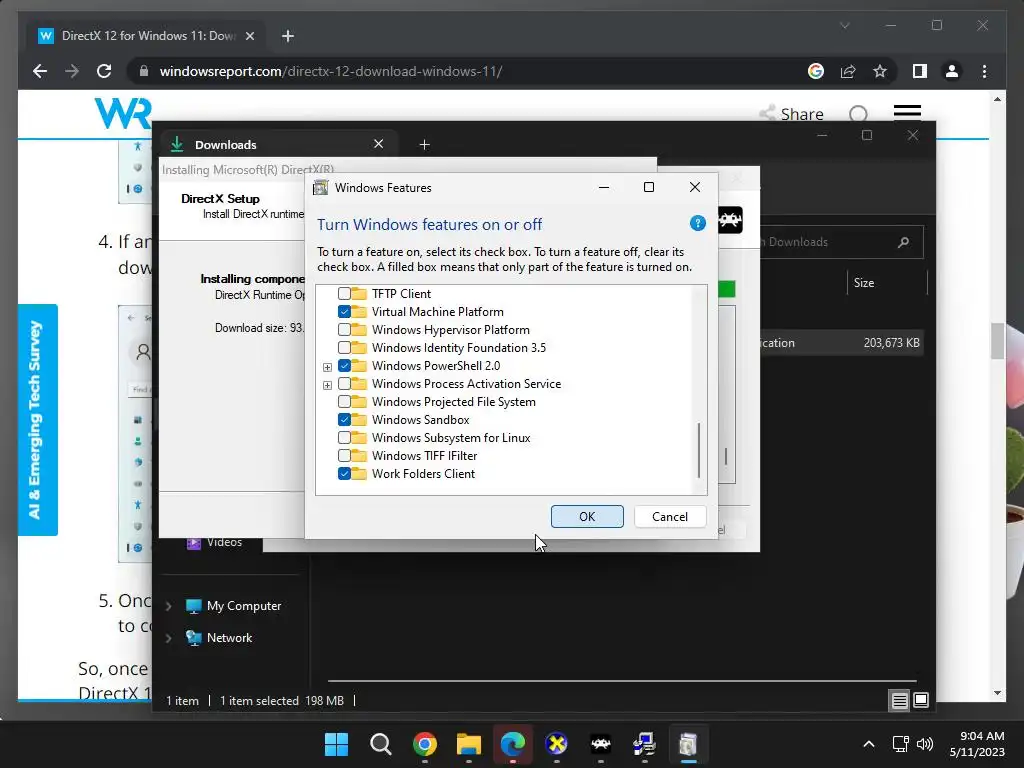Select My Computer in navigation pane

pyautogui.click(x=244, y=606)
